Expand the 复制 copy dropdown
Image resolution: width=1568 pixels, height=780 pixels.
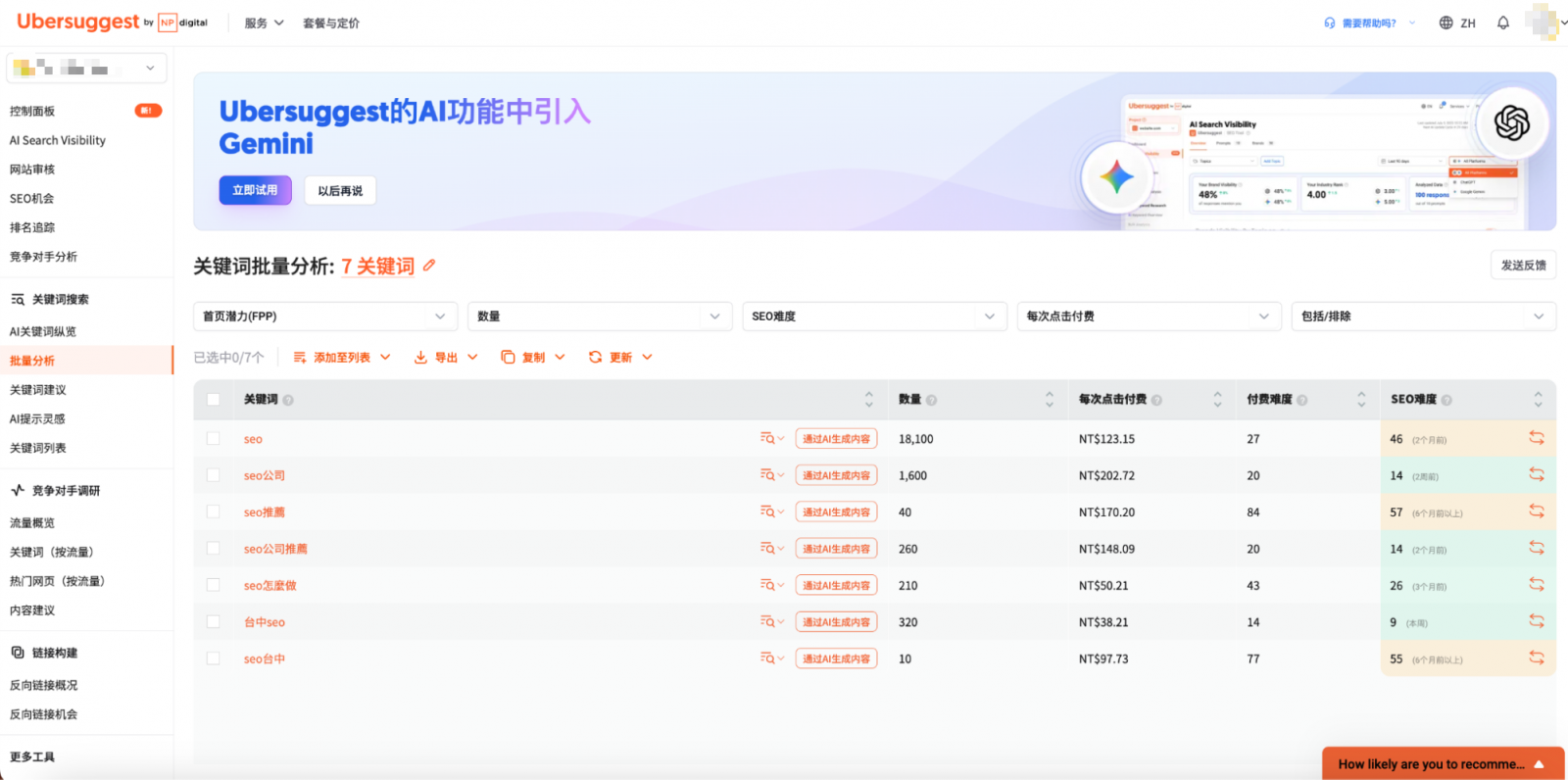(533, 358)
